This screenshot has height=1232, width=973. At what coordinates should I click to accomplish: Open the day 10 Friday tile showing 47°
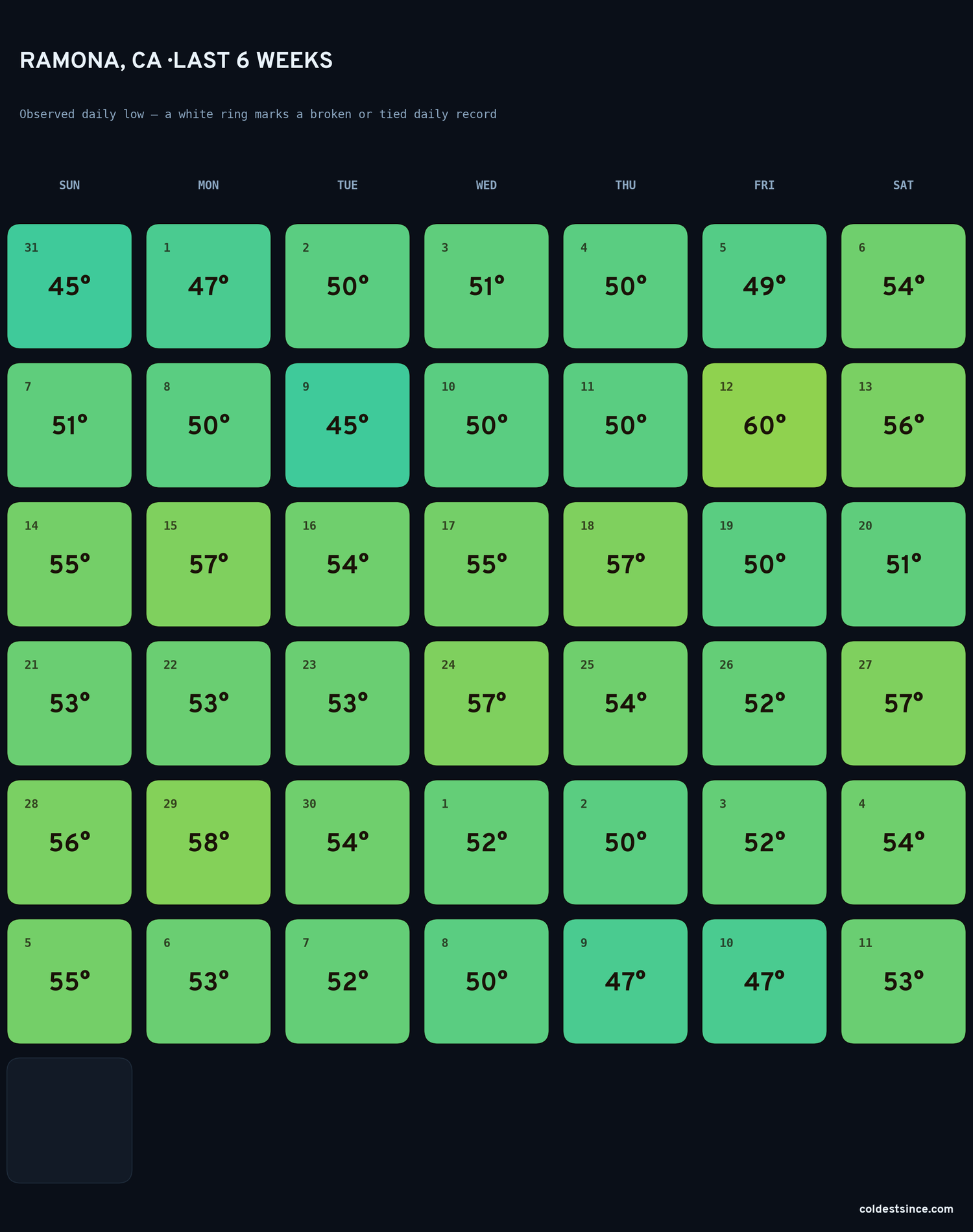[x=764, y=982]
